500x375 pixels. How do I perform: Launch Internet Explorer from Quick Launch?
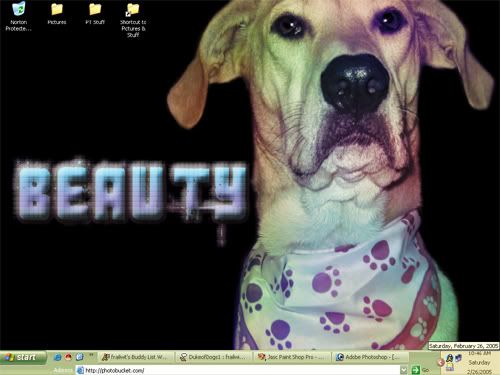(58, 357)
